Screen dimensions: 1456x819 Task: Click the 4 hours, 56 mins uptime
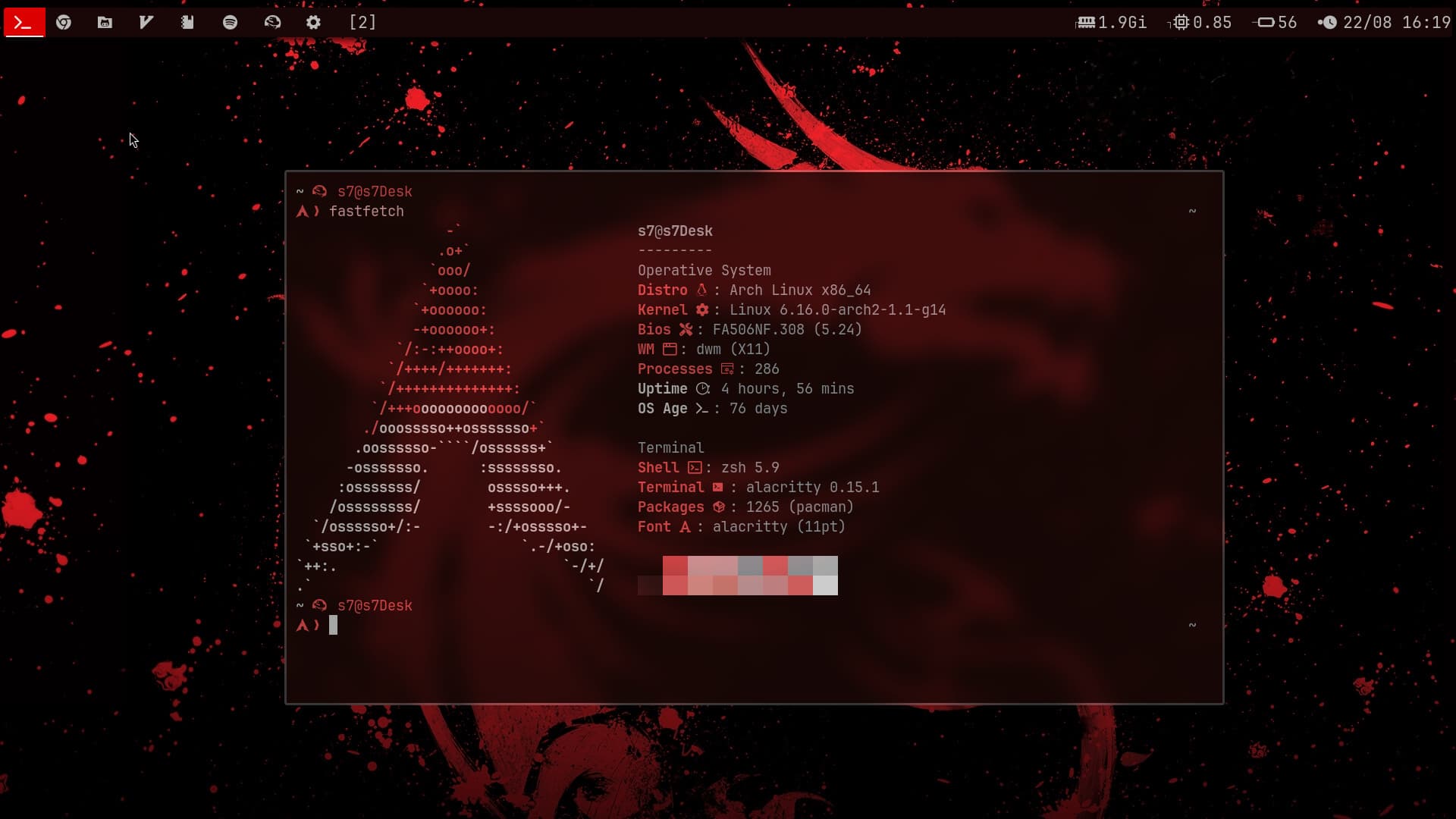pyautogui.click(x=787, y=388)
